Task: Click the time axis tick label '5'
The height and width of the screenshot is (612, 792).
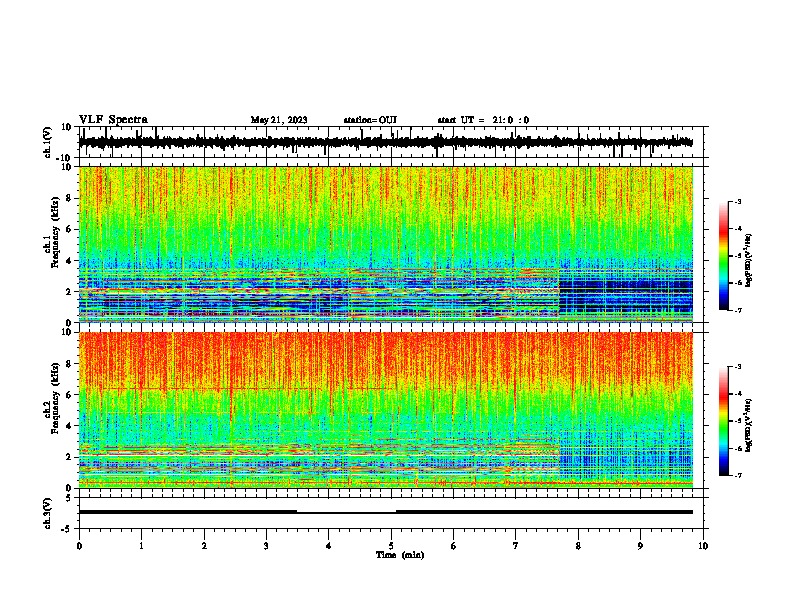Action: (391, 546)
